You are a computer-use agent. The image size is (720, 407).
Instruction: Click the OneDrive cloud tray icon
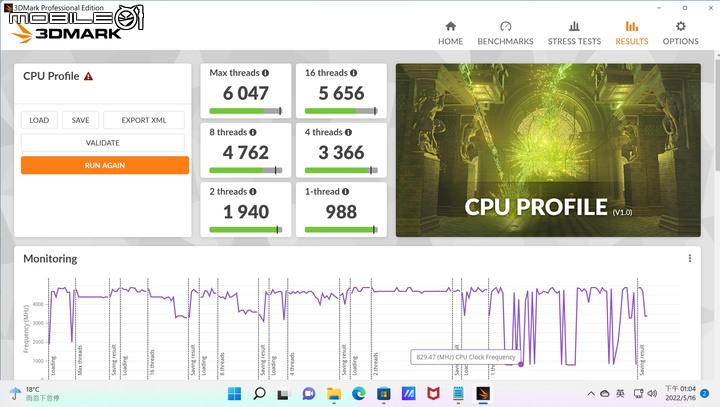[x=605, y=394]
